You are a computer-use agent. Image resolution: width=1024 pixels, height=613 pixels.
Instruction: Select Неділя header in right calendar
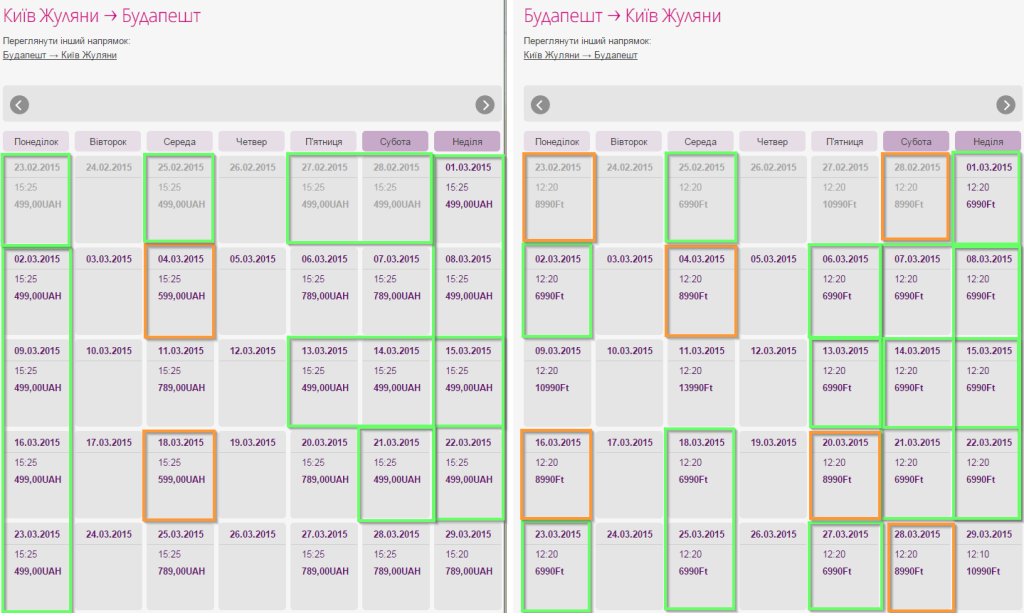coord(988,142)
